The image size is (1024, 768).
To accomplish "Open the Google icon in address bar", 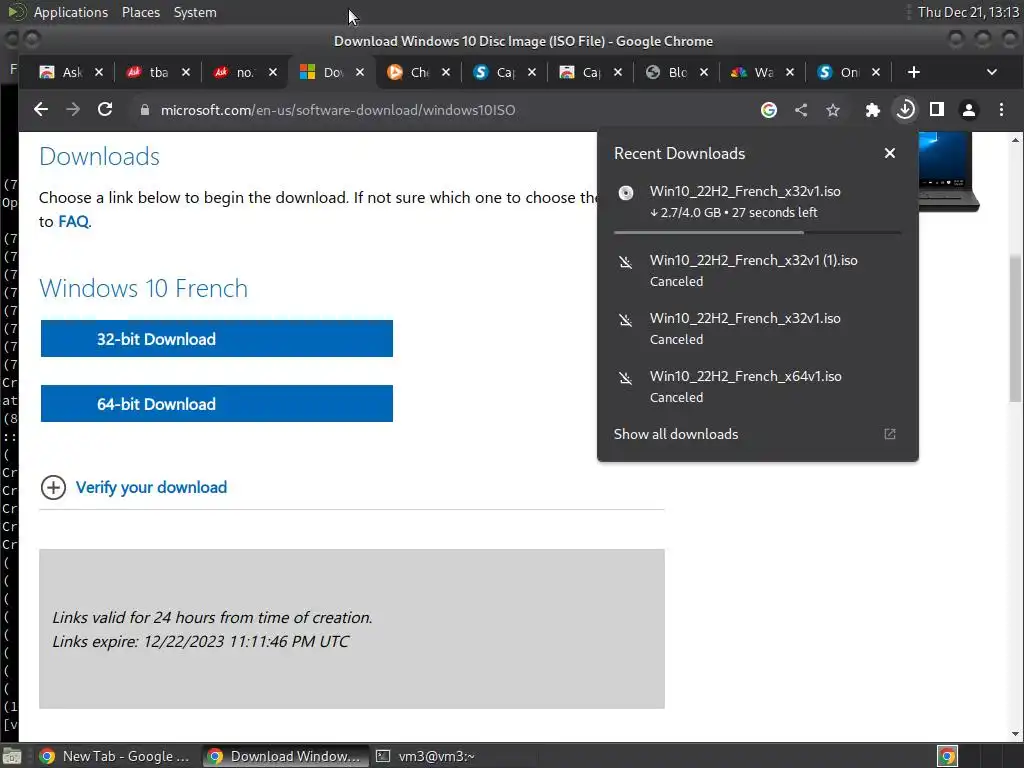I will coord(769,110).
